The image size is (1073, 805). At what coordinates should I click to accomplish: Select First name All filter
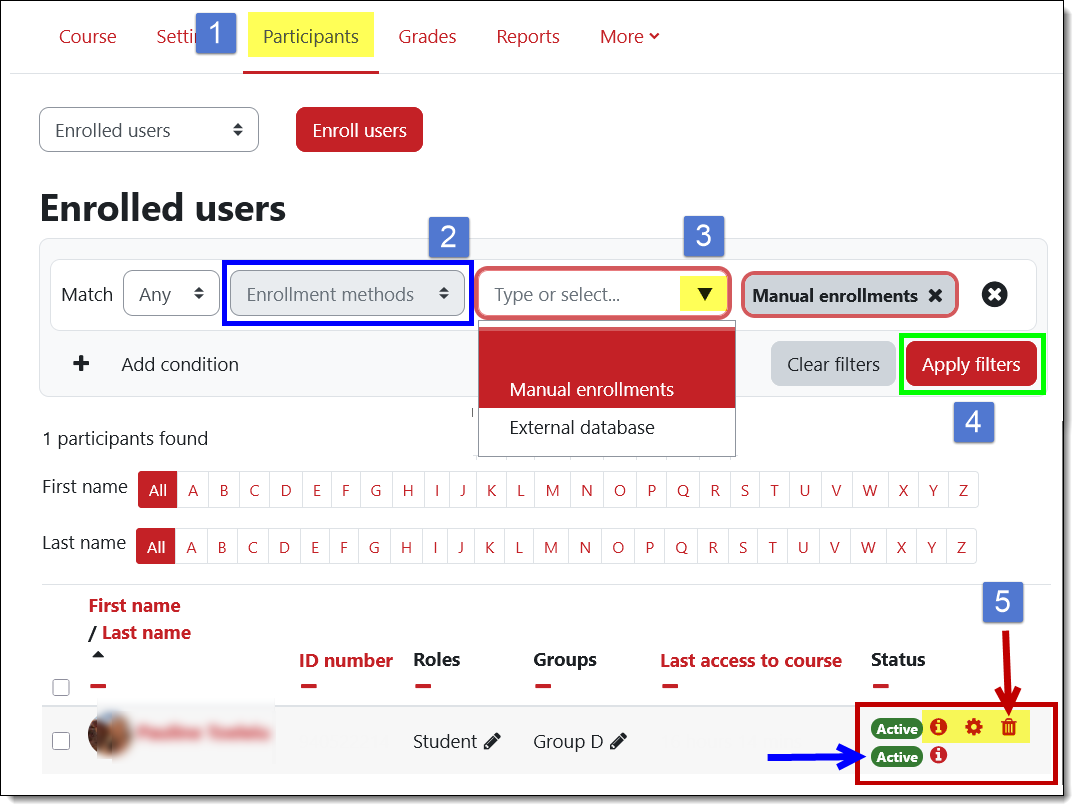(x=157, y=490)
